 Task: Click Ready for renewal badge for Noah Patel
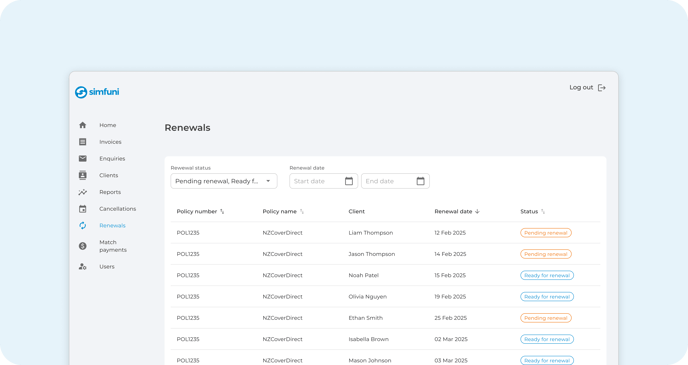(x=547, y=276)
